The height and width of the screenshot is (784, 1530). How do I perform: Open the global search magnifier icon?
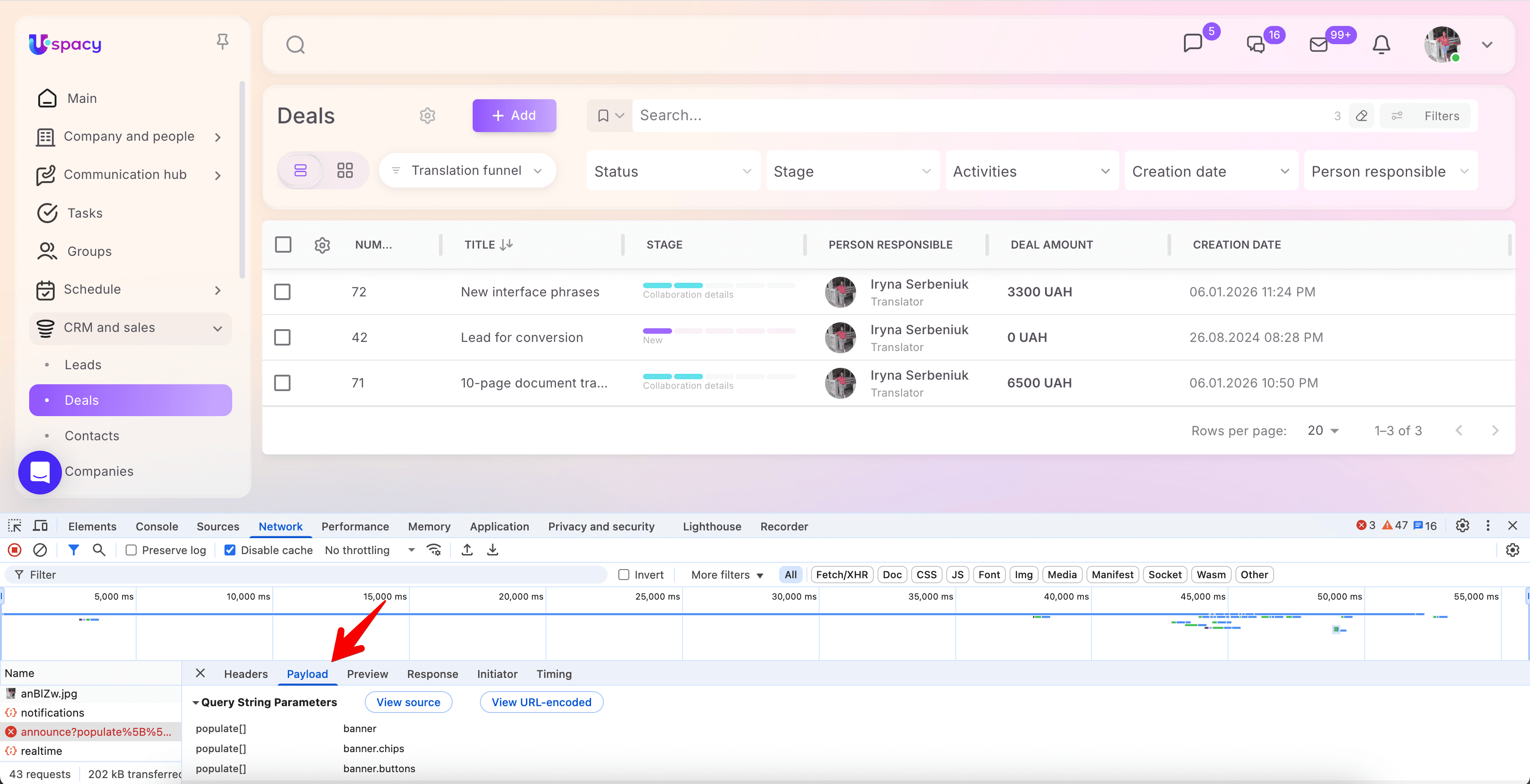click(295, 45)
